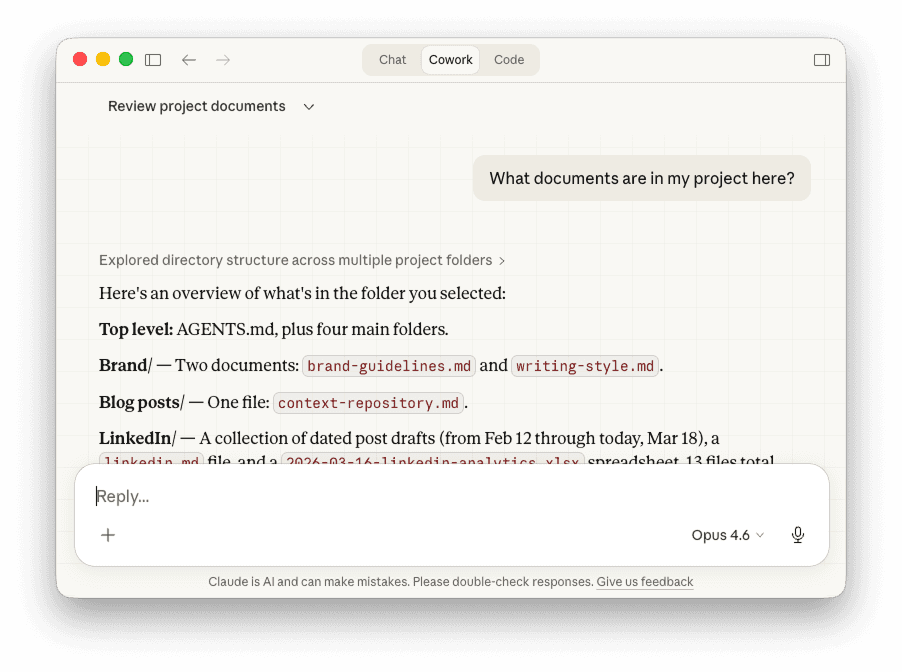
Task: Click the context-repository.md file chip
Action: 367,403
